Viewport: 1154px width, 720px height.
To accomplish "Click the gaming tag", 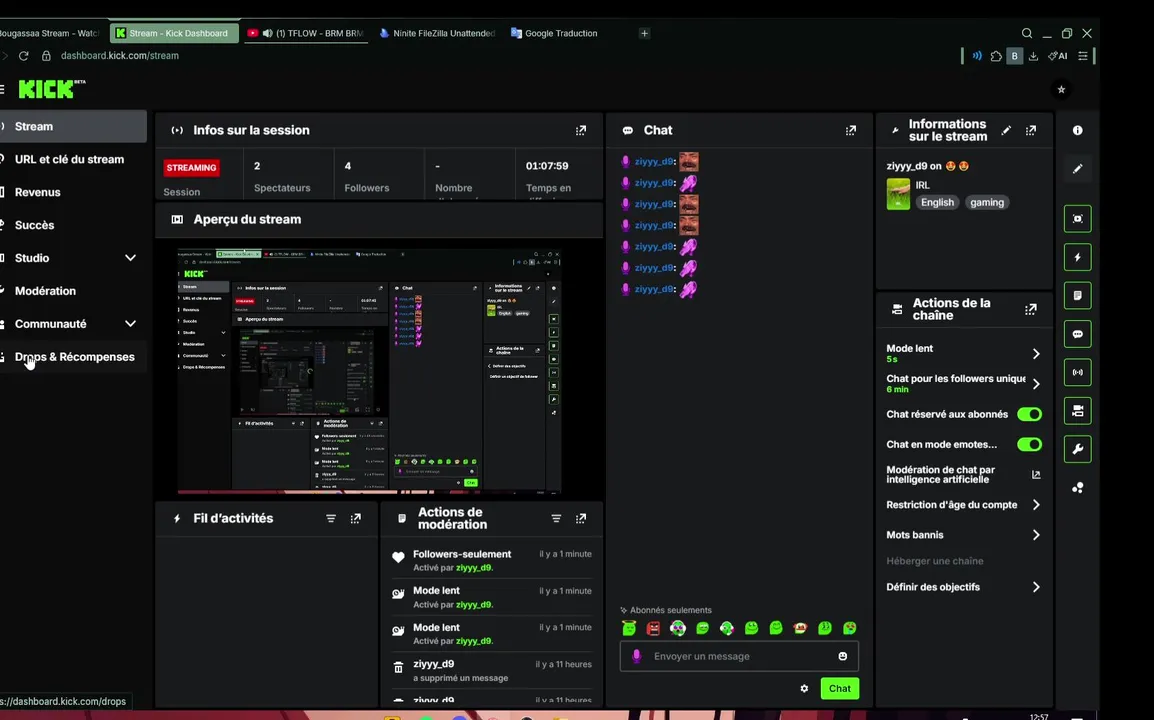I will [x=986, y=202].
